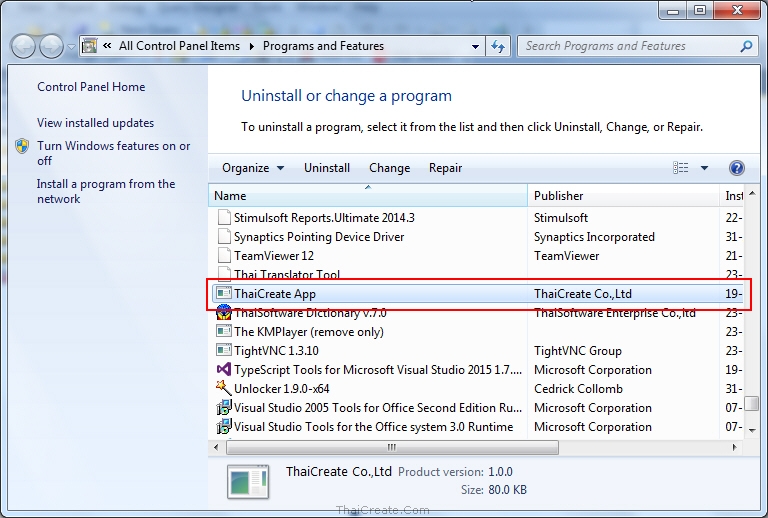Screen dimensions: 768x518
Task: Click the Unlocker wand icon
Action: 224,388
